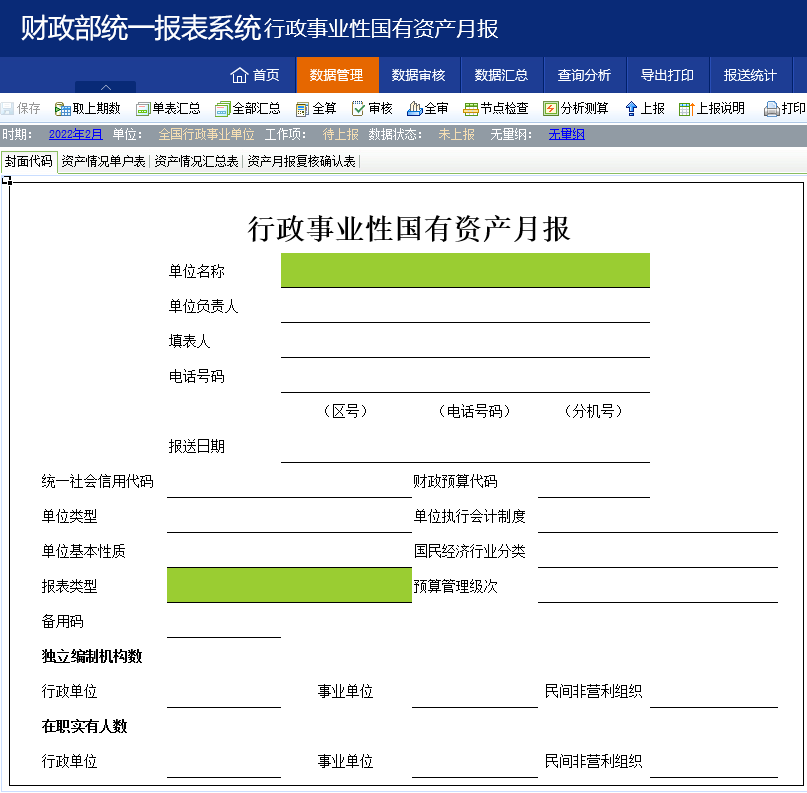This screenshot has height=793, width=807.
Task: Open the 数据管理 menu tab
Action: (337, 75)
